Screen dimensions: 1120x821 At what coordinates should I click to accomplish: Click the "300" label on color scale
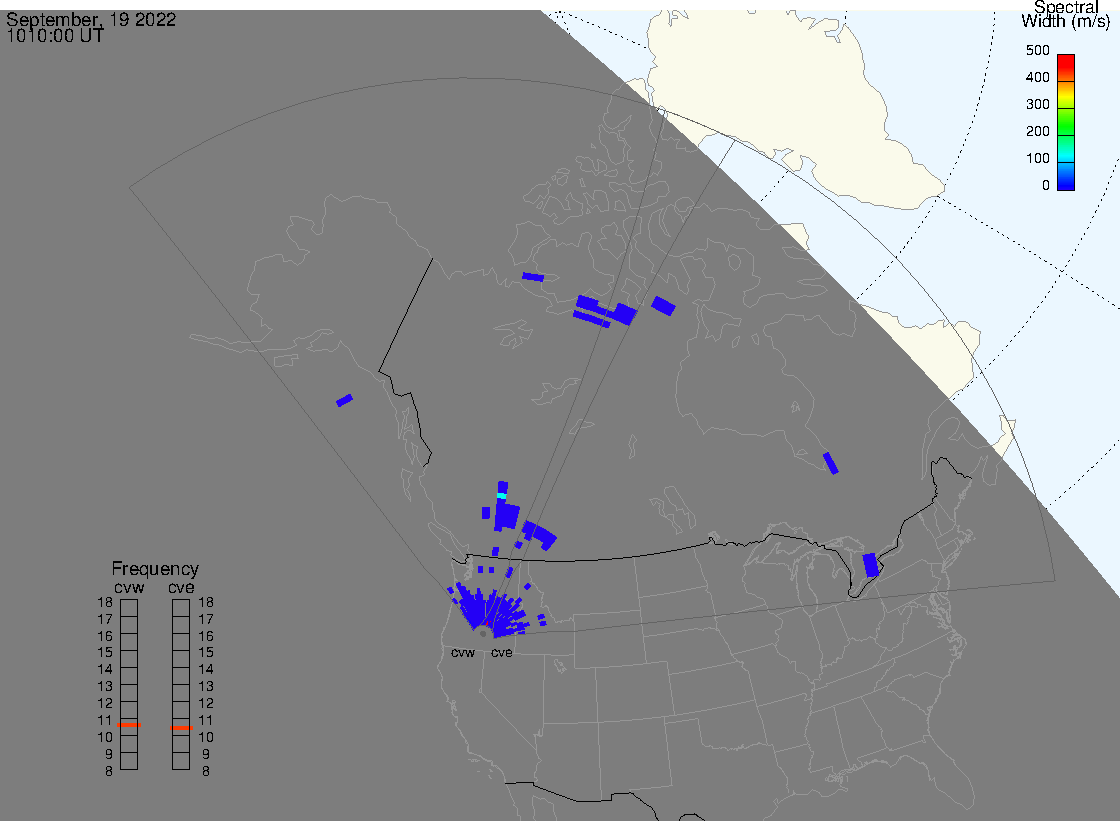pyautogui.click(x=1037, y=104)
